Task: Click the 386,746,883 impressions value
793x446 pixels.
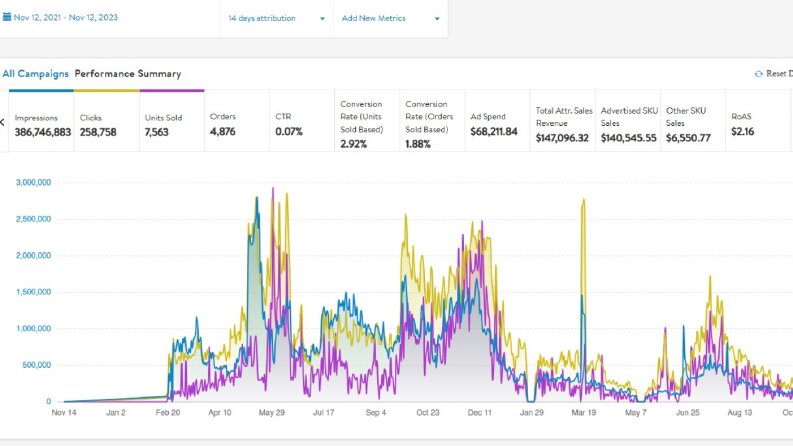Action: point(42,132)
